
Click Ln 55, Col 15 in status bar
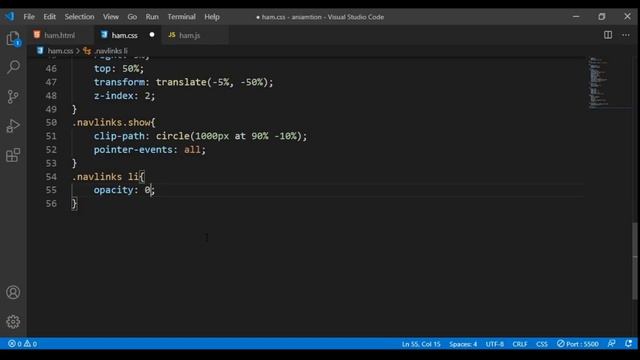tap(421, 344)
